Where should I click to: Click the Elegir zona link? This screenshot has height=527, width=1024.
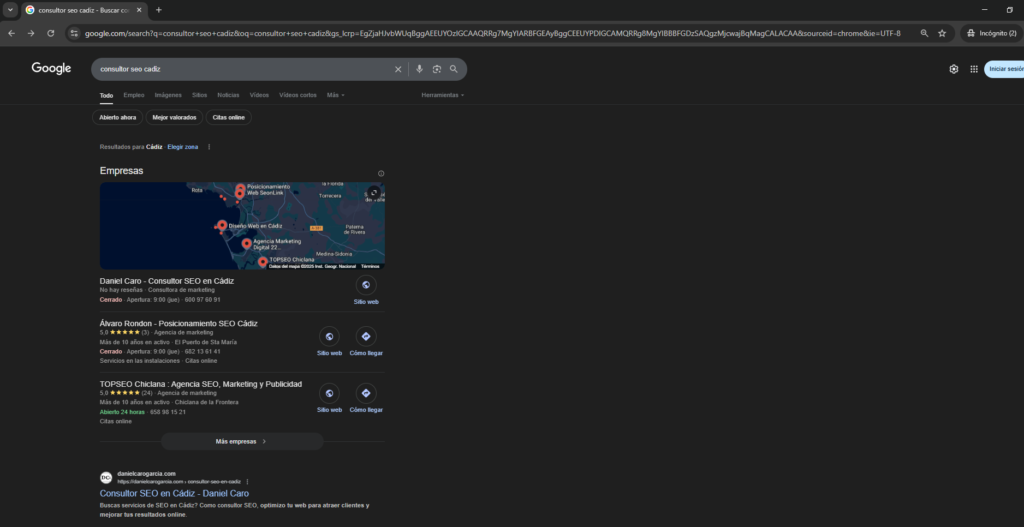point(182,147)
